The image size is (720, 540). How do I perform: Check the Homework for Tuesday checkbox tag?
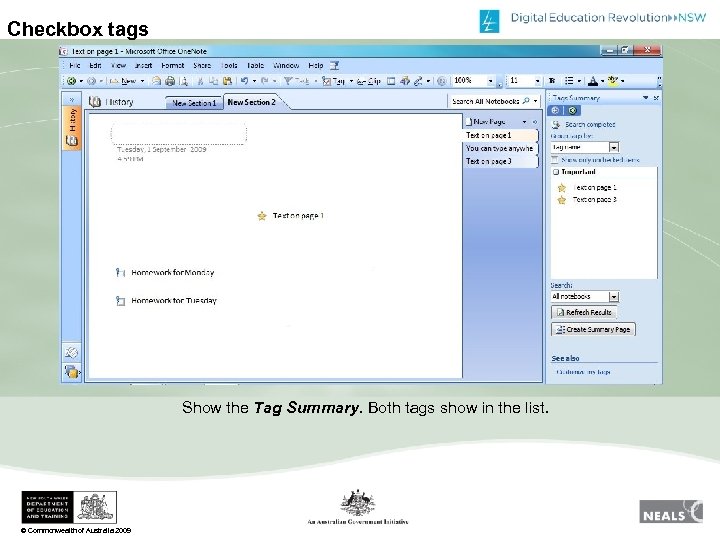pos(120,301)
